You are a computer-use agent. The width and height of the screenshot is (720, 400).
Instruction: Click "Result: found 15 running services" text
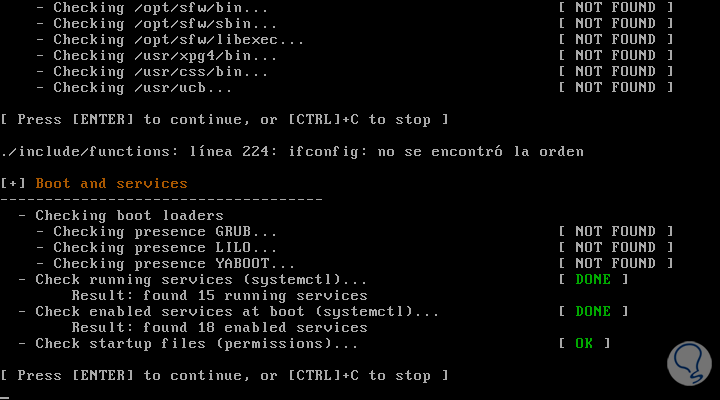pyautogui.click(x=219, y=295)
